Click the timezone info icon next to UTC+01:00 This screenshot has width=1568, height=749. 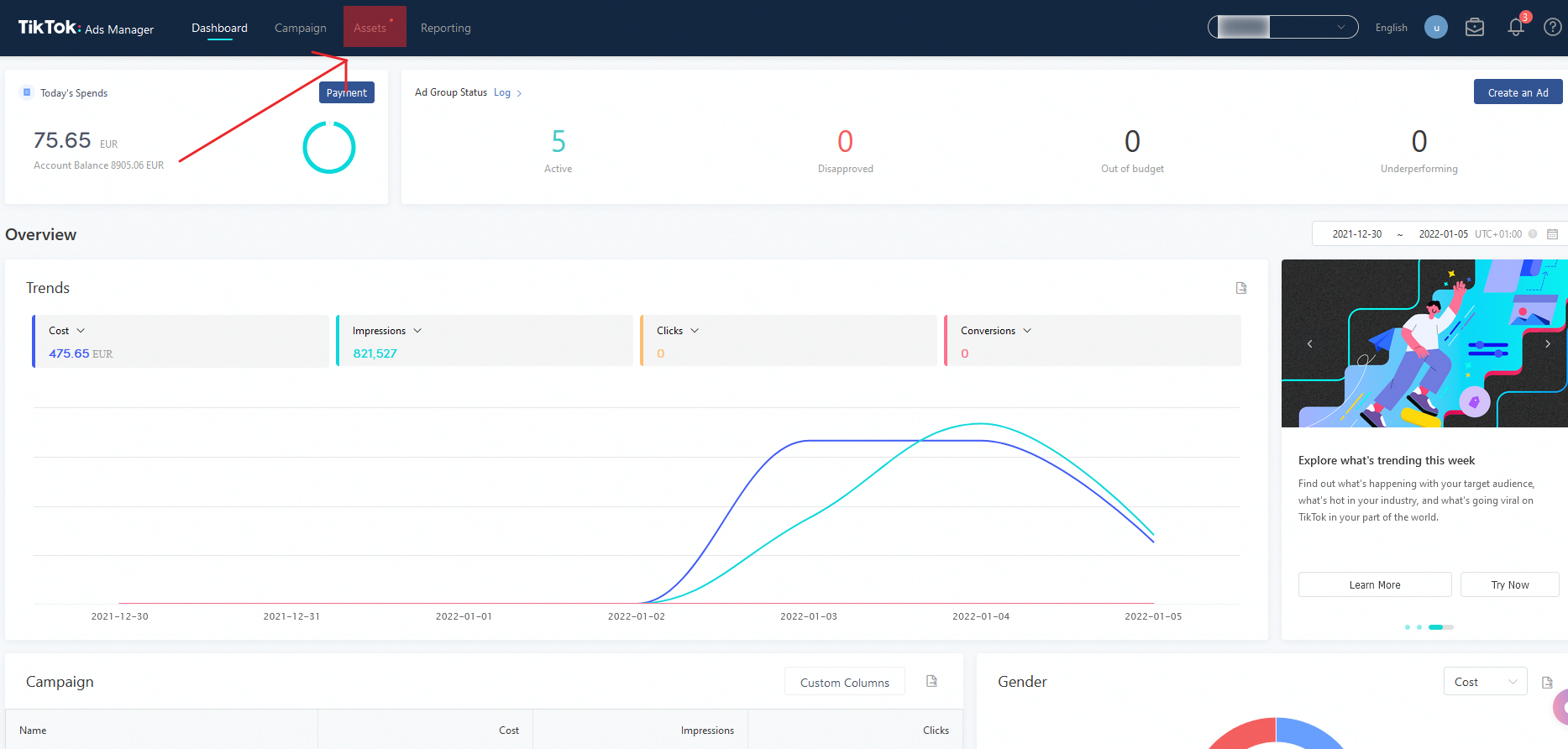(1533, 234)
